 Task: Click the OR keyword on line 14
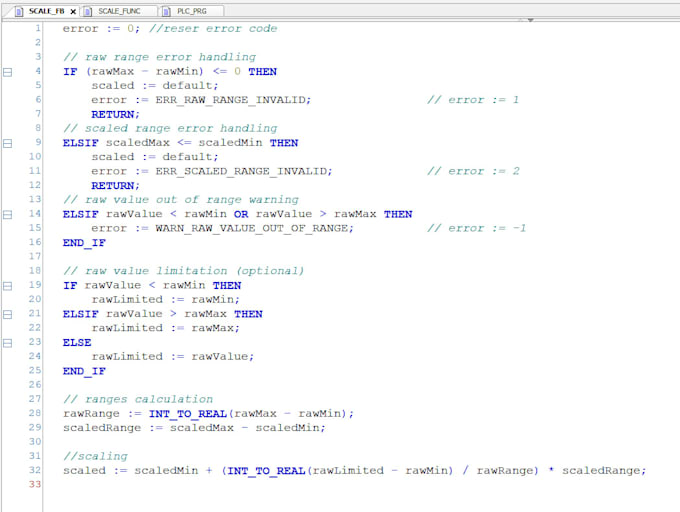point(241,214)
